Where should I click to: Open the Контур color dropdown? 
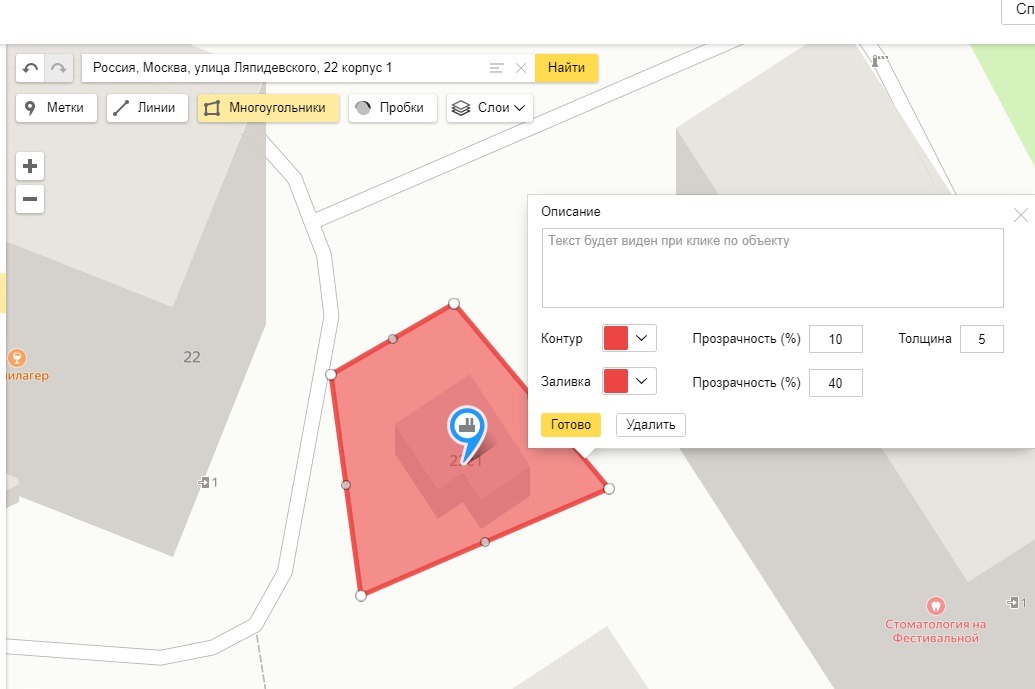pyautogui.click(x=629, y=338)
